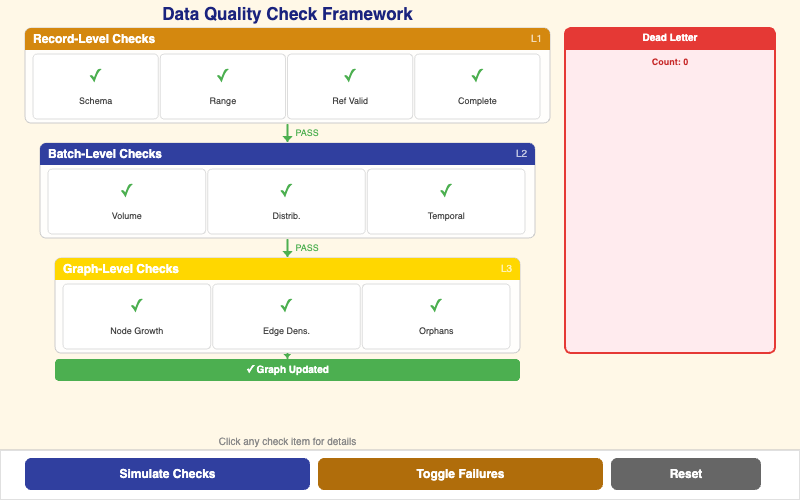Click the Graph Updated status bar

[x=287, y=370]
